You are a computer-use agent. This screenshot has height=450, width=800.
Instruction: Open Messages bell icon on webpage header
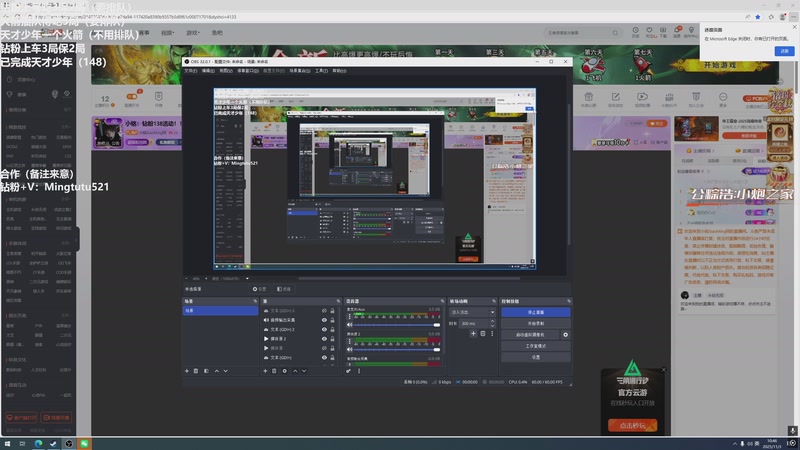click(x=678, y=32)
